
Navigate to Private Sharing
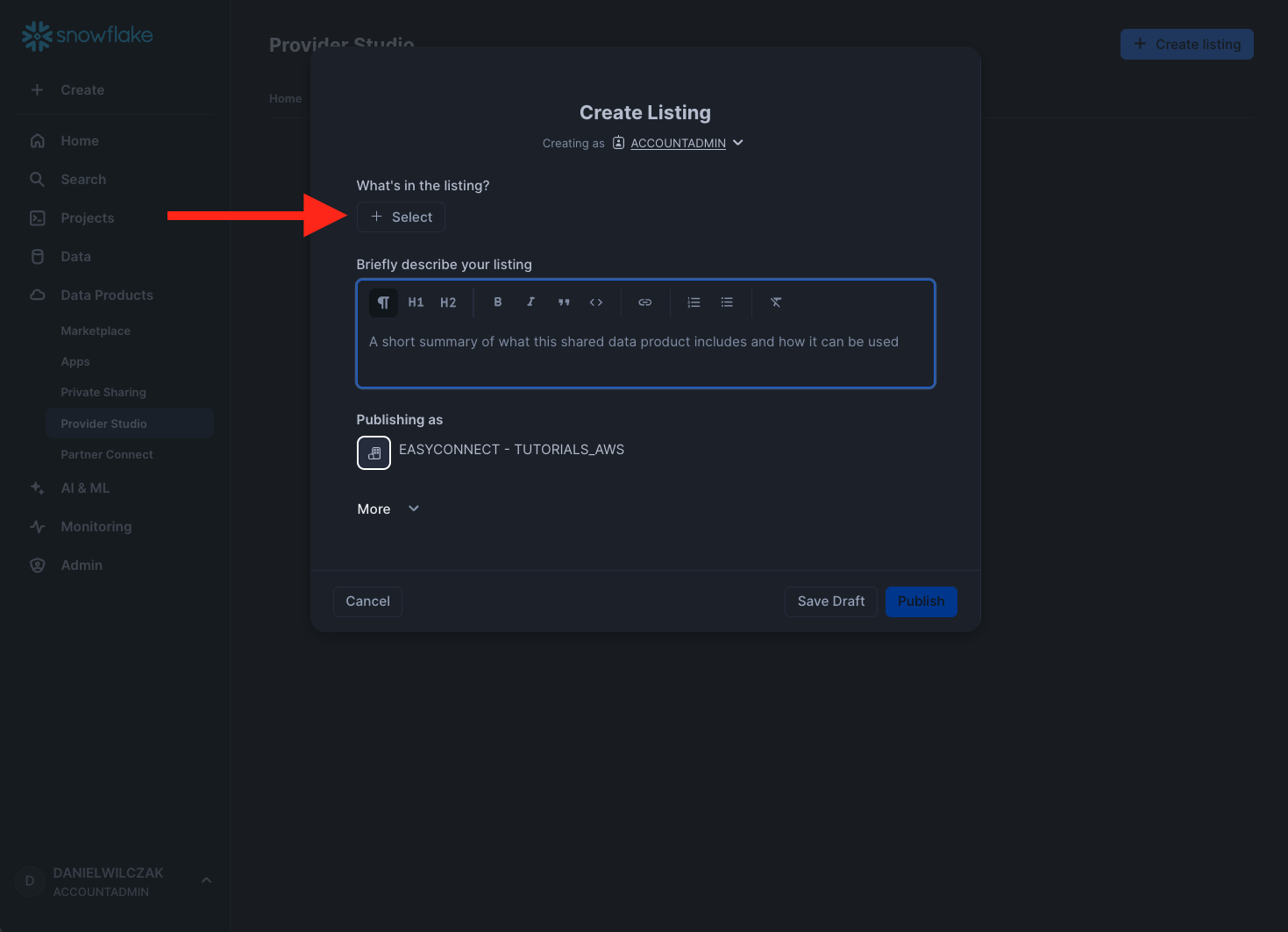click(x=103, y=393)
